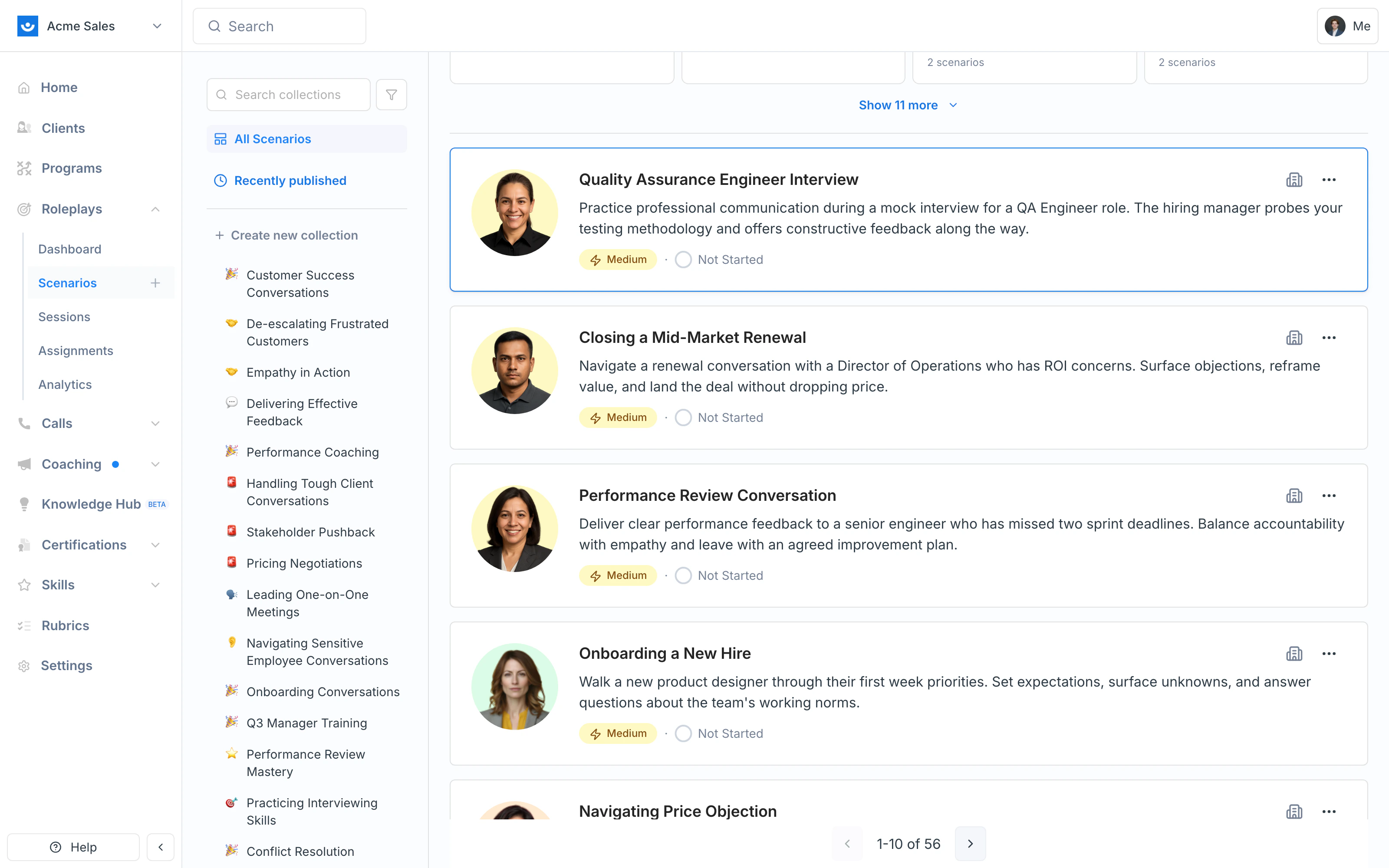The image size is (1389, 868).
Task: Click the Not Started circle on Quality Assurance Engineer Interview
Action: pos(683,260)
